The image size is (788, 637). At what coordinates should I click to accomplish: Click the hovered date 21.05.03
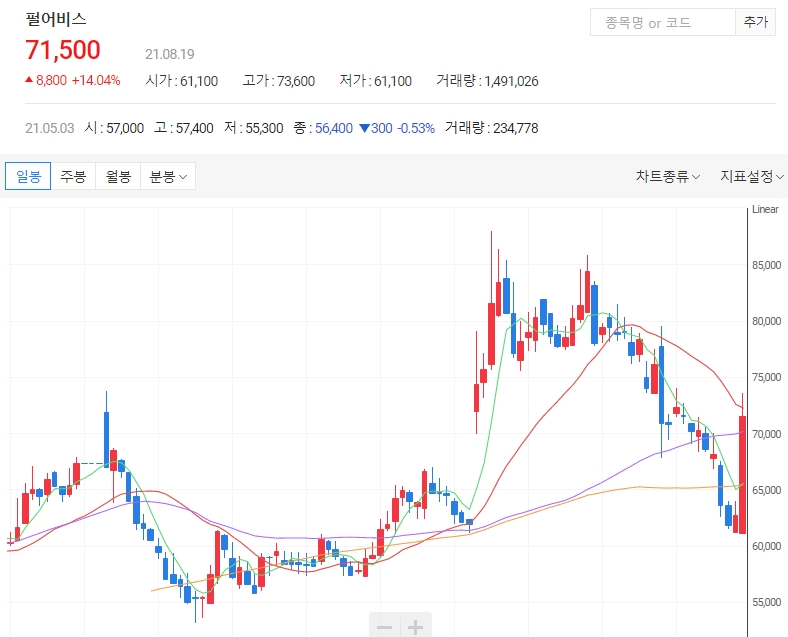(x=50, y=128)
